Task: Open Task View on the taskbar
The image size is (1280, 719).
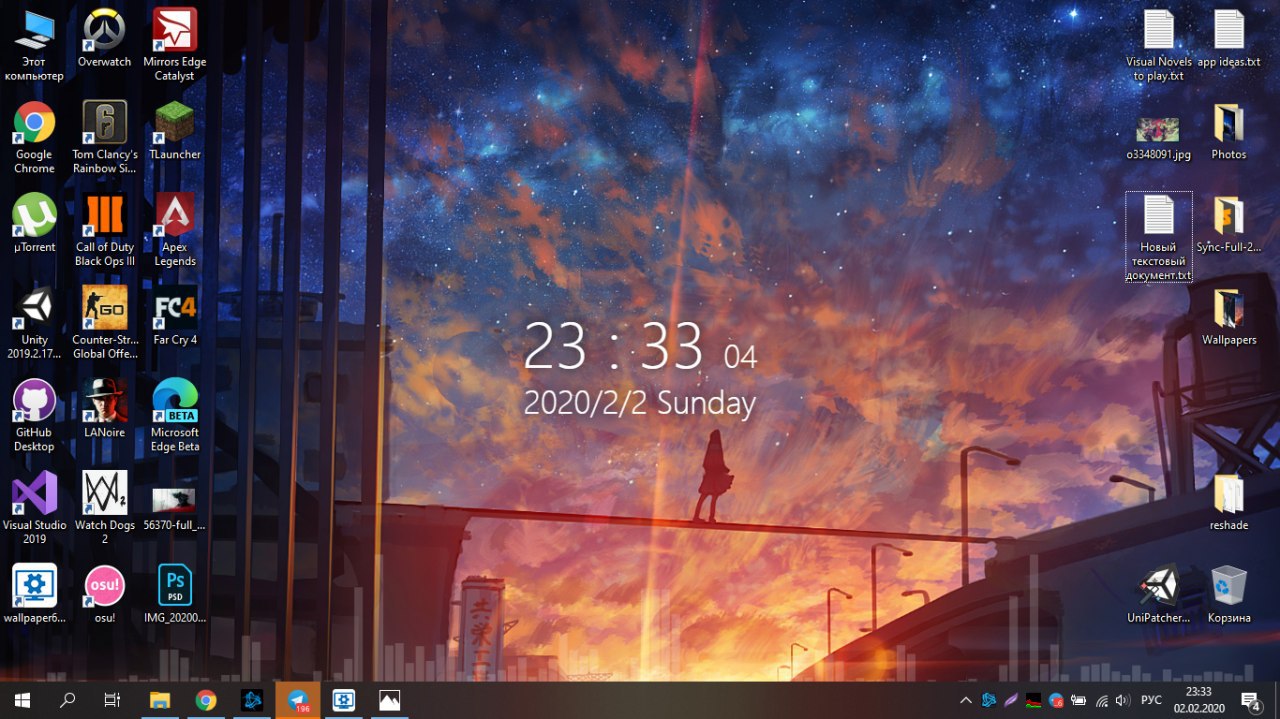Action: coord(112,700)
